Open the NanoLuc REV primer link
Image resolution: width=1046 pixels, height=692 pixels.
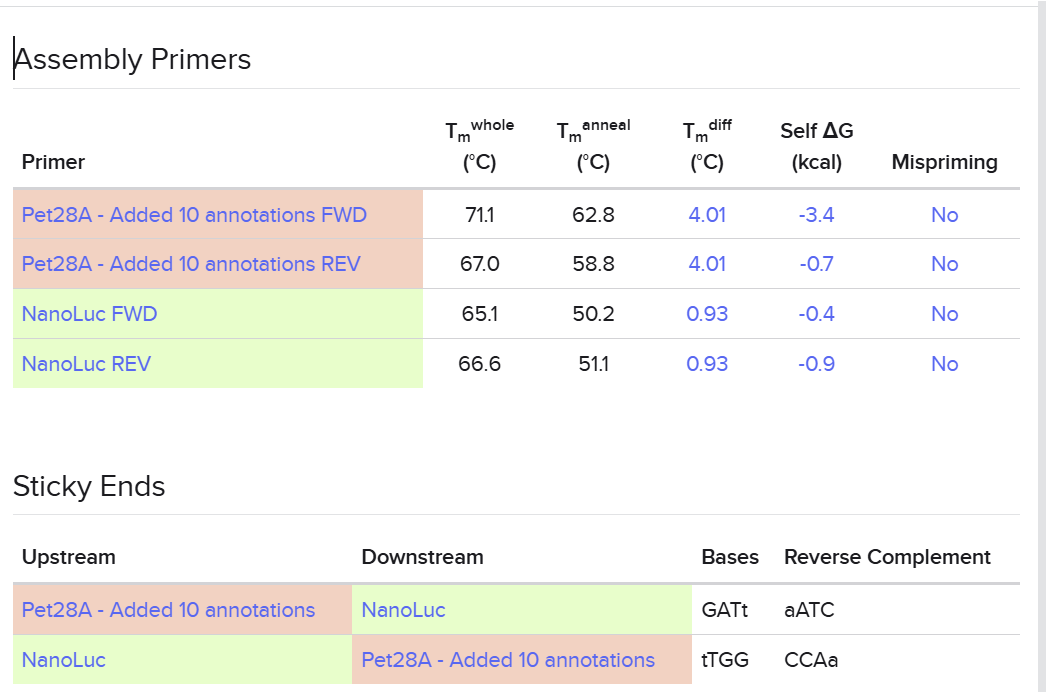[x=86, y=364]
